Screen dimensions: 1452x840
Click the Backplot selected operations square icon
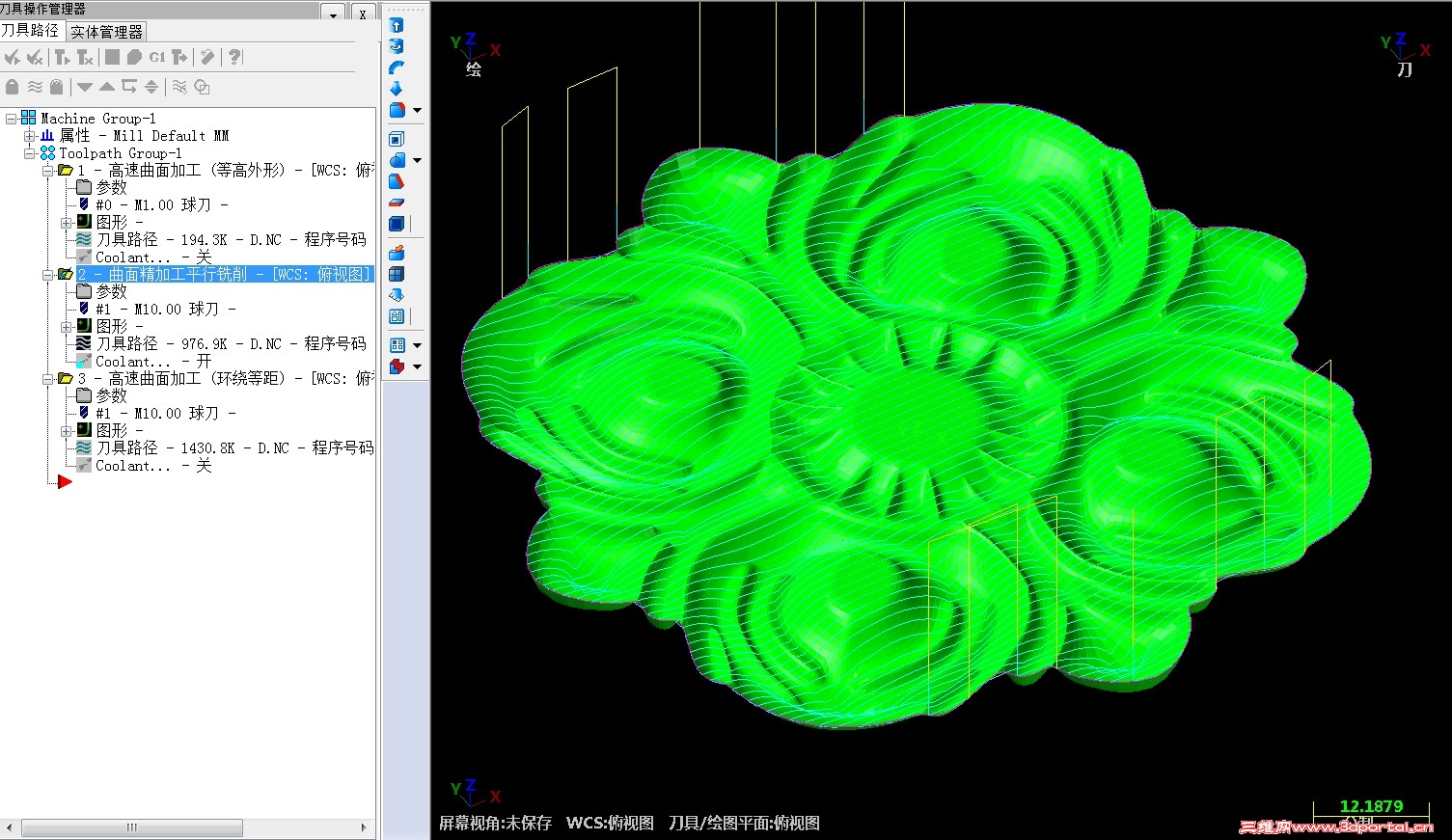click(112, 58)
